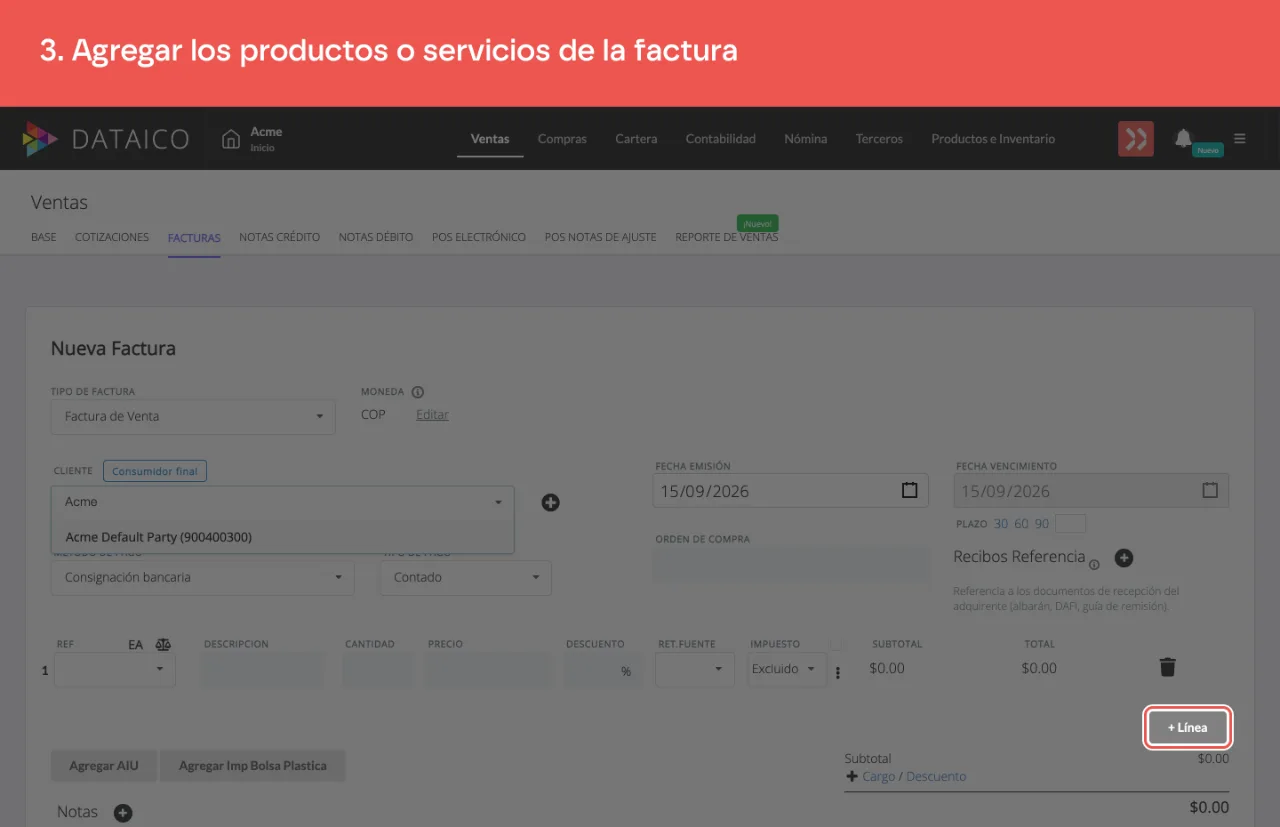1280x827 pixels.
Task: Click the red double-arrow icon in header
Action: click(x=1136, y=139)
